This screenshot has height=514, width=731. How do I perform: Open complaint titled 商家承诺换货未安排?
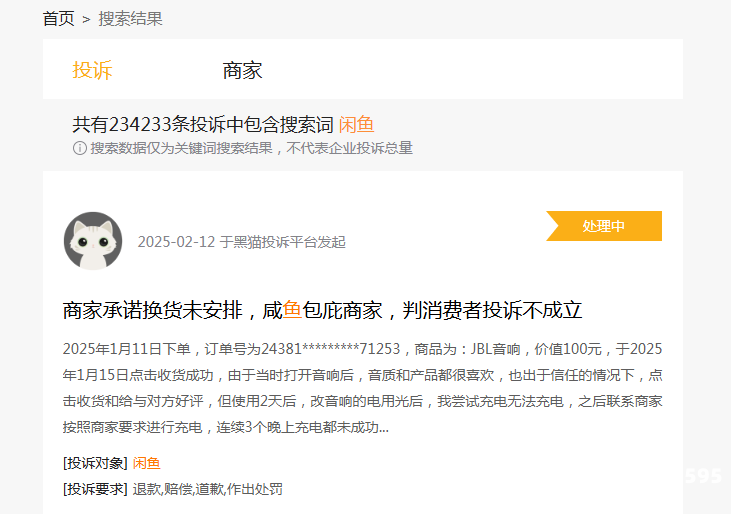(x=322, y=310)
